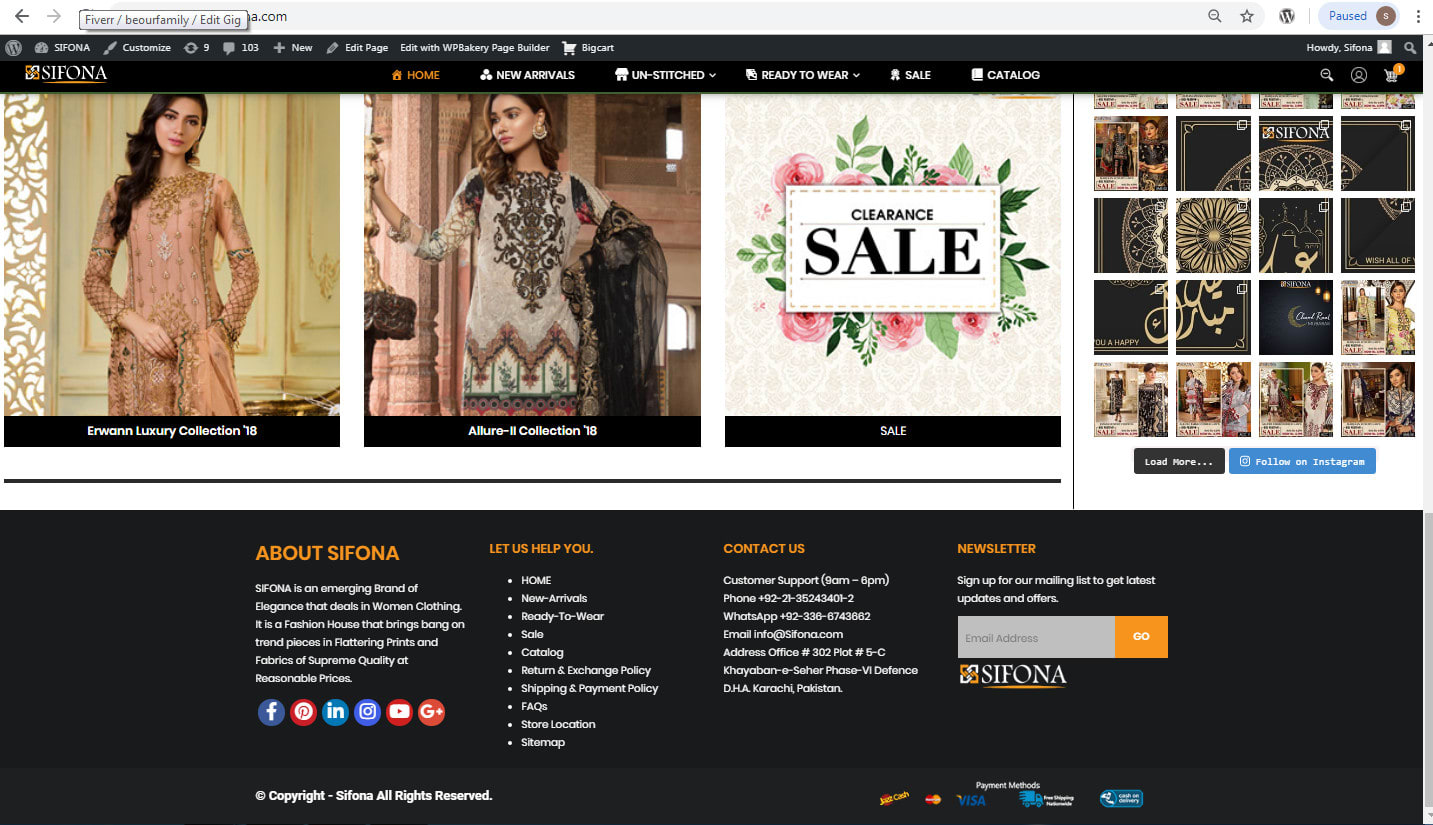Open Bigcart in the admin bar
Image resolution: width=1433 pixels, height=825 pixels.
point(588,47)
